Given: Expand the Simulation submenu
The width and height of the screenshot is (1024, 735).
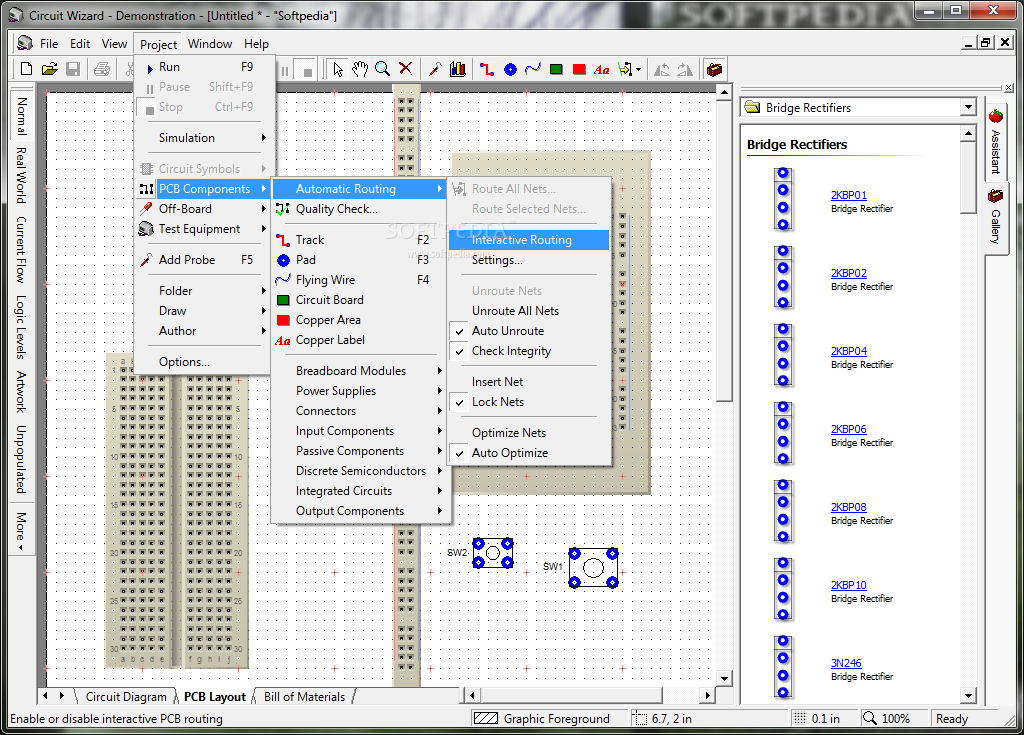Looking at the screenshot, I should 202,138.
